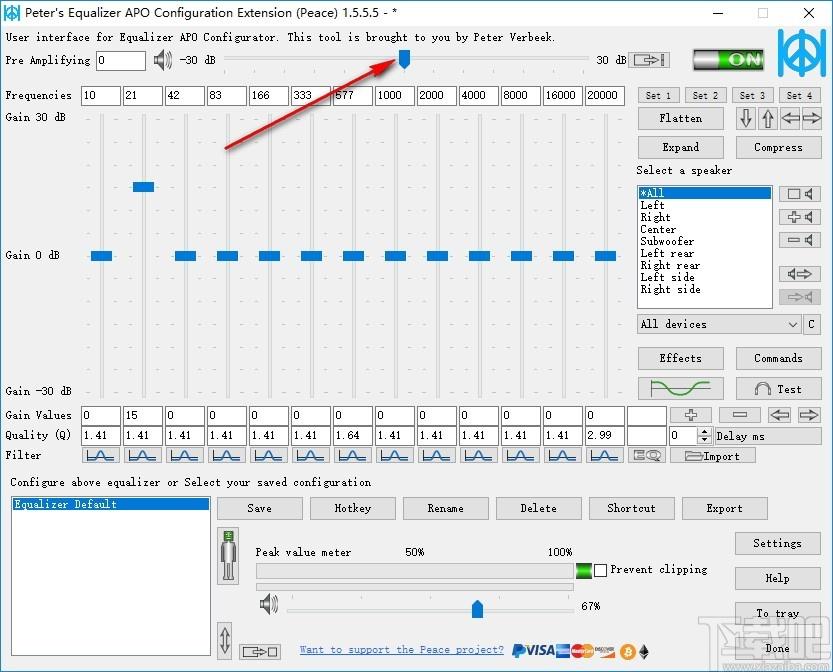Remove a band with the minus button

tap(740, 415)
